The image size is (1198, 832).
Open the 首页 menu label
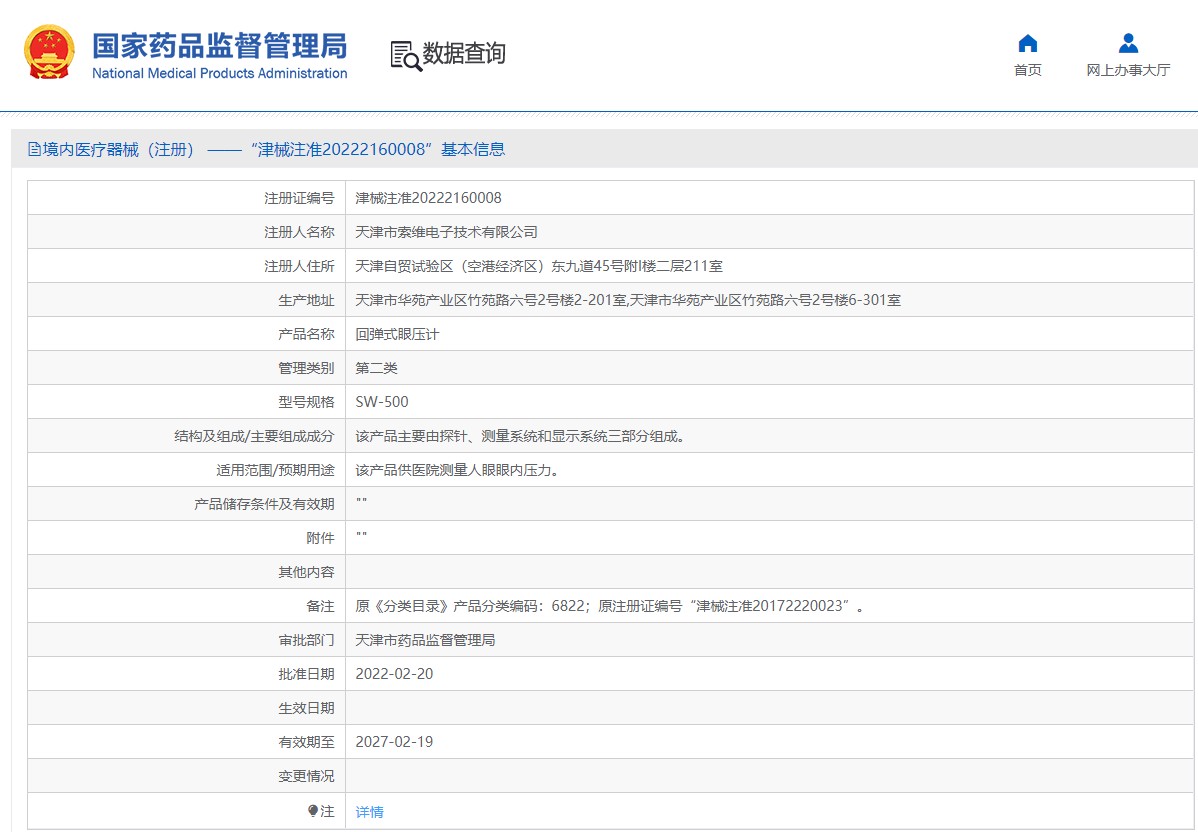1027,70
